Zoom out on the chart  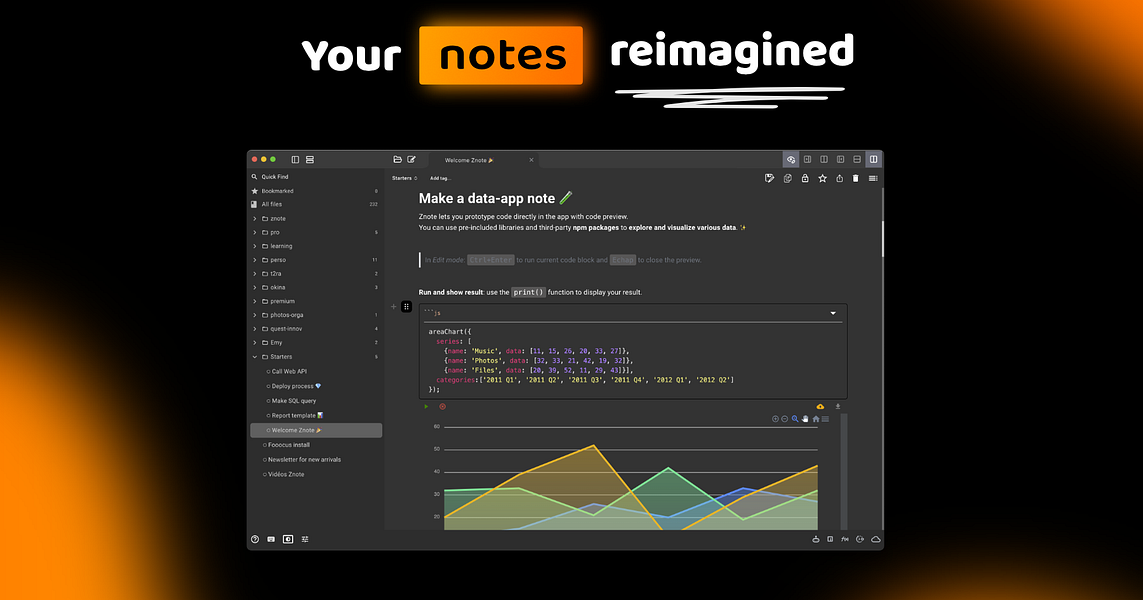coord(785,419)
